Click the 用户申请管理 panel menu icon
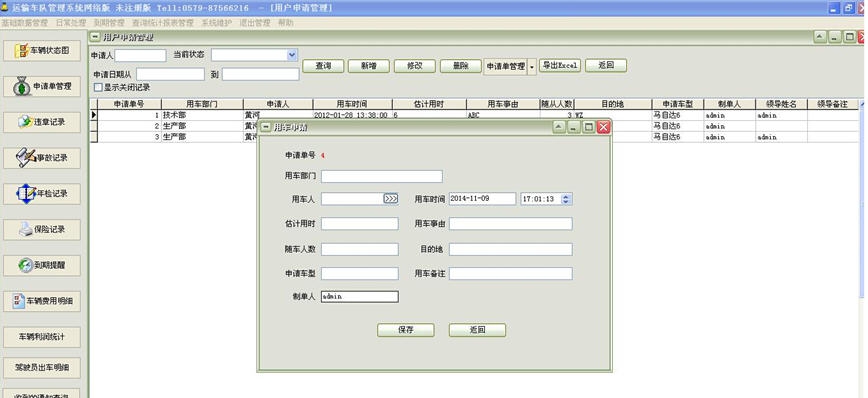Image resolution: width=868 pixels, height=398 pixels. [x=96, y=37]
